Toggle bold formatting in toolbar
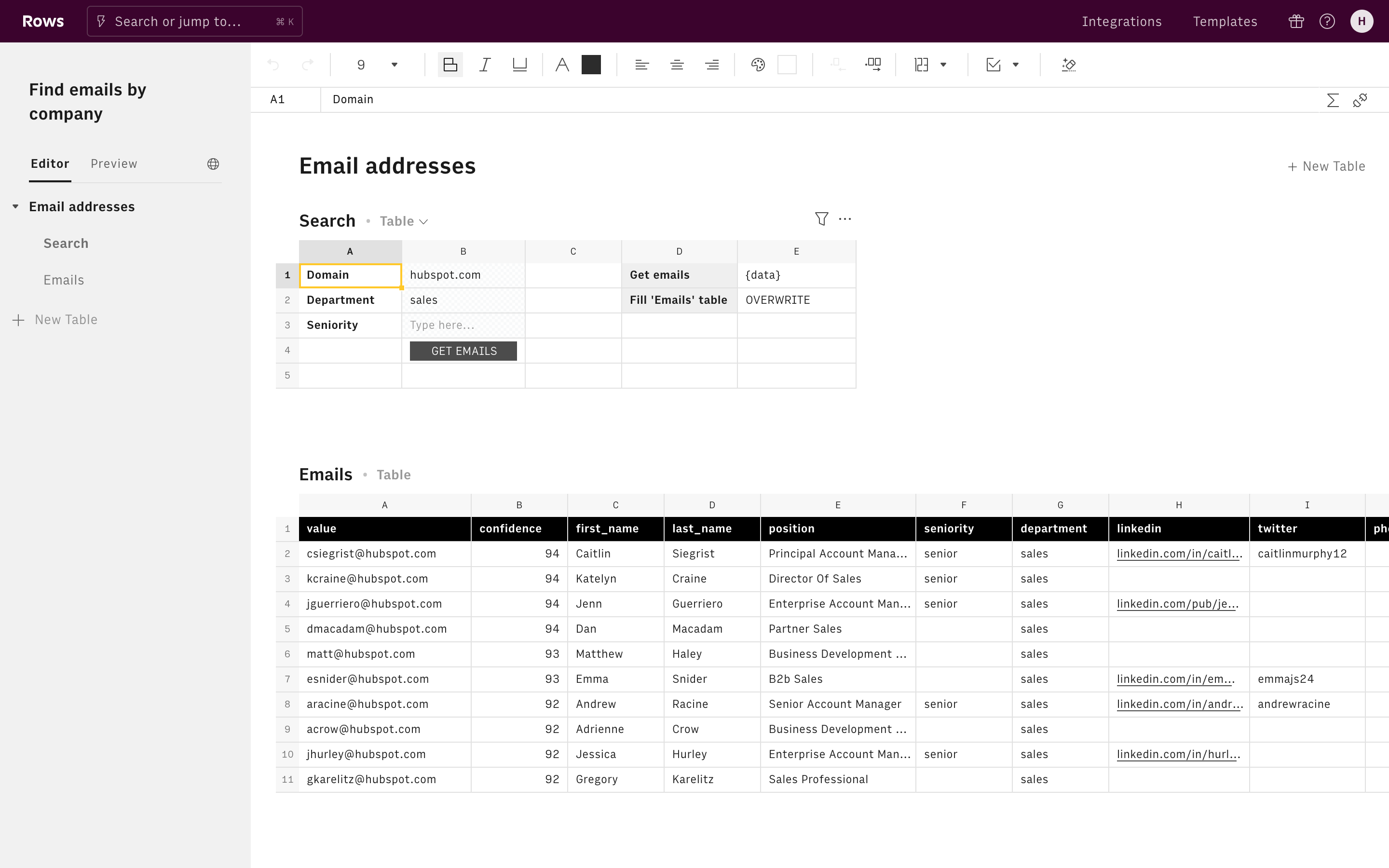The image size is (1389, 868). click(450, 65)
